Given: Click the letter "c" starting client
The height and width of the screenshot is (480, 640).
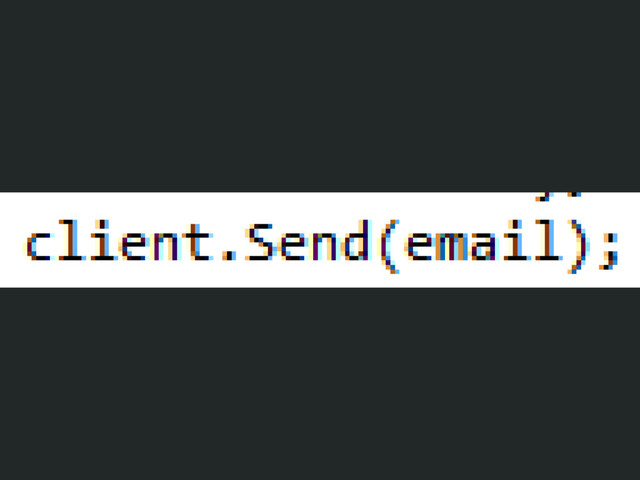Looking at the screenshot, I should pos(39,247).
